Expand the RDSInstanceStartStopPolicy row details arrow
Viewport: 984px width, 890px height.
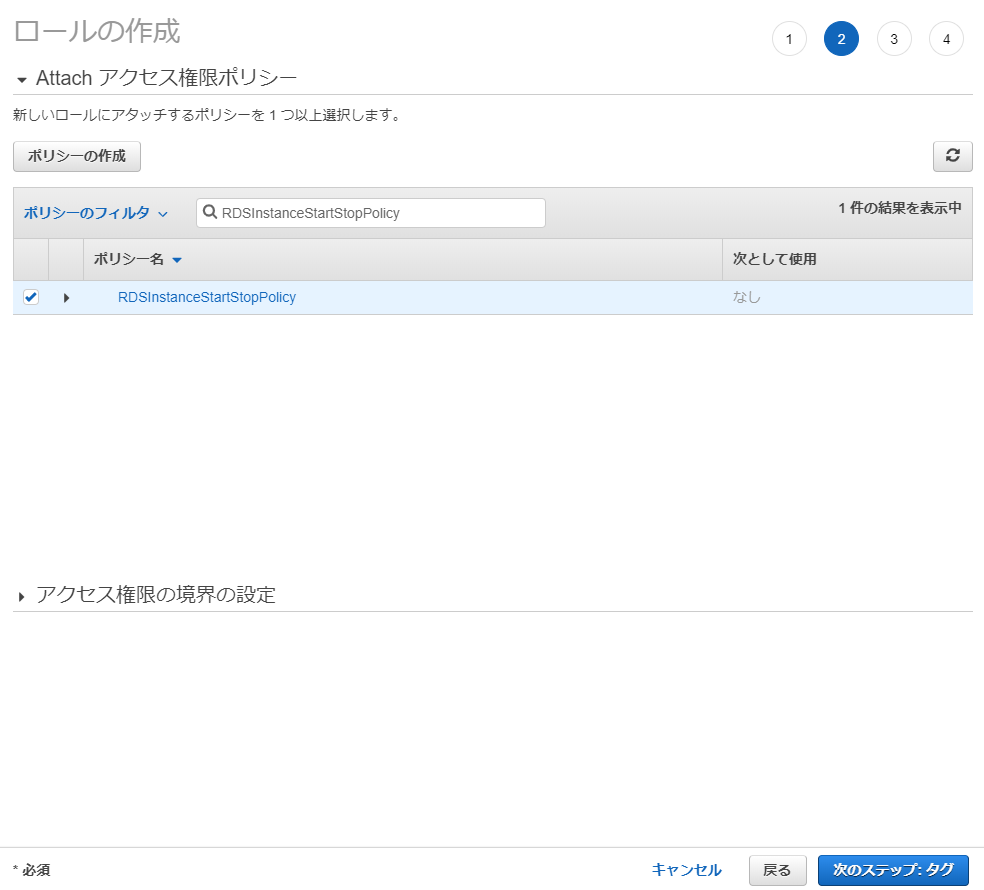coord(66,298)
